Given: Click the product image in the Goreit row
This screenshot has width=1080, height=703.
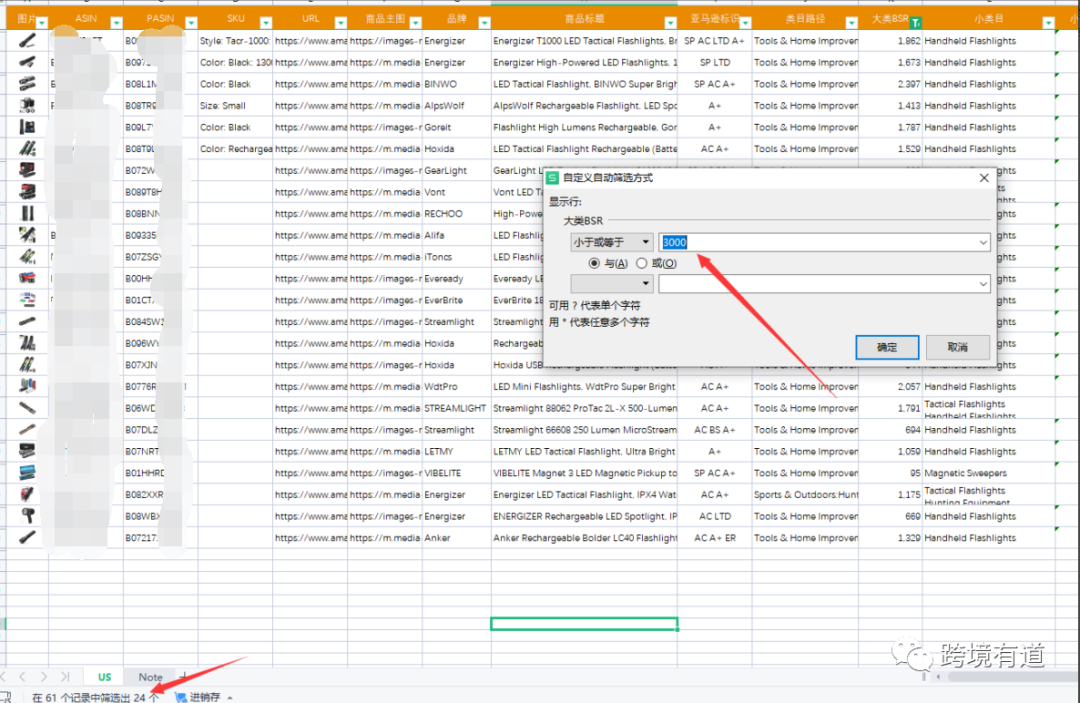Looking at the screenshot, I should [x=27, y=127].
